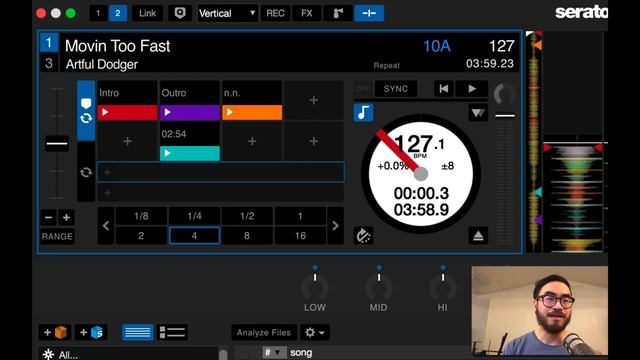The image size is (640, 360).
Task: Enable SYNC on the deck
Action: [x=396, y=89]
